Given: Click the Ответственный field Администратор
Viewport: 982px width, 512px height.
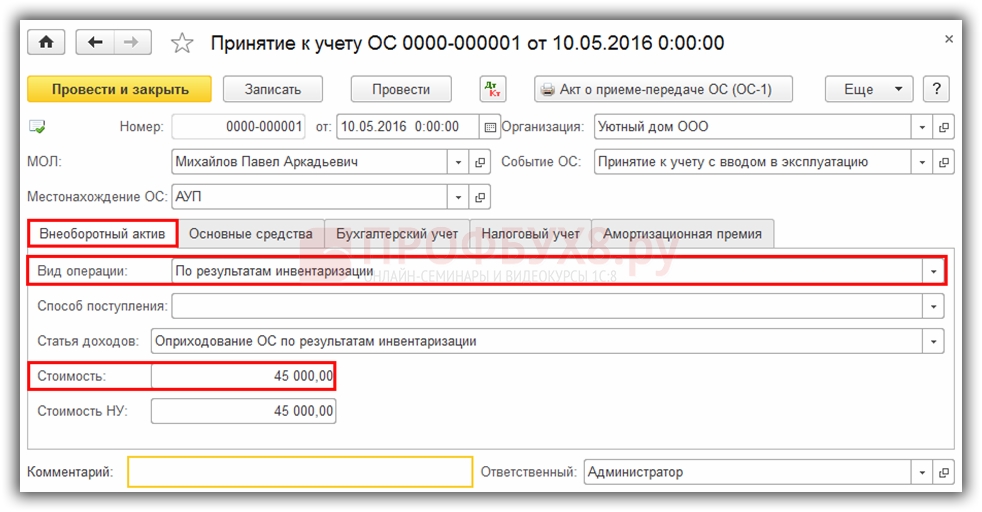Looking at the screenshot, I should click(x=747, y=473).
